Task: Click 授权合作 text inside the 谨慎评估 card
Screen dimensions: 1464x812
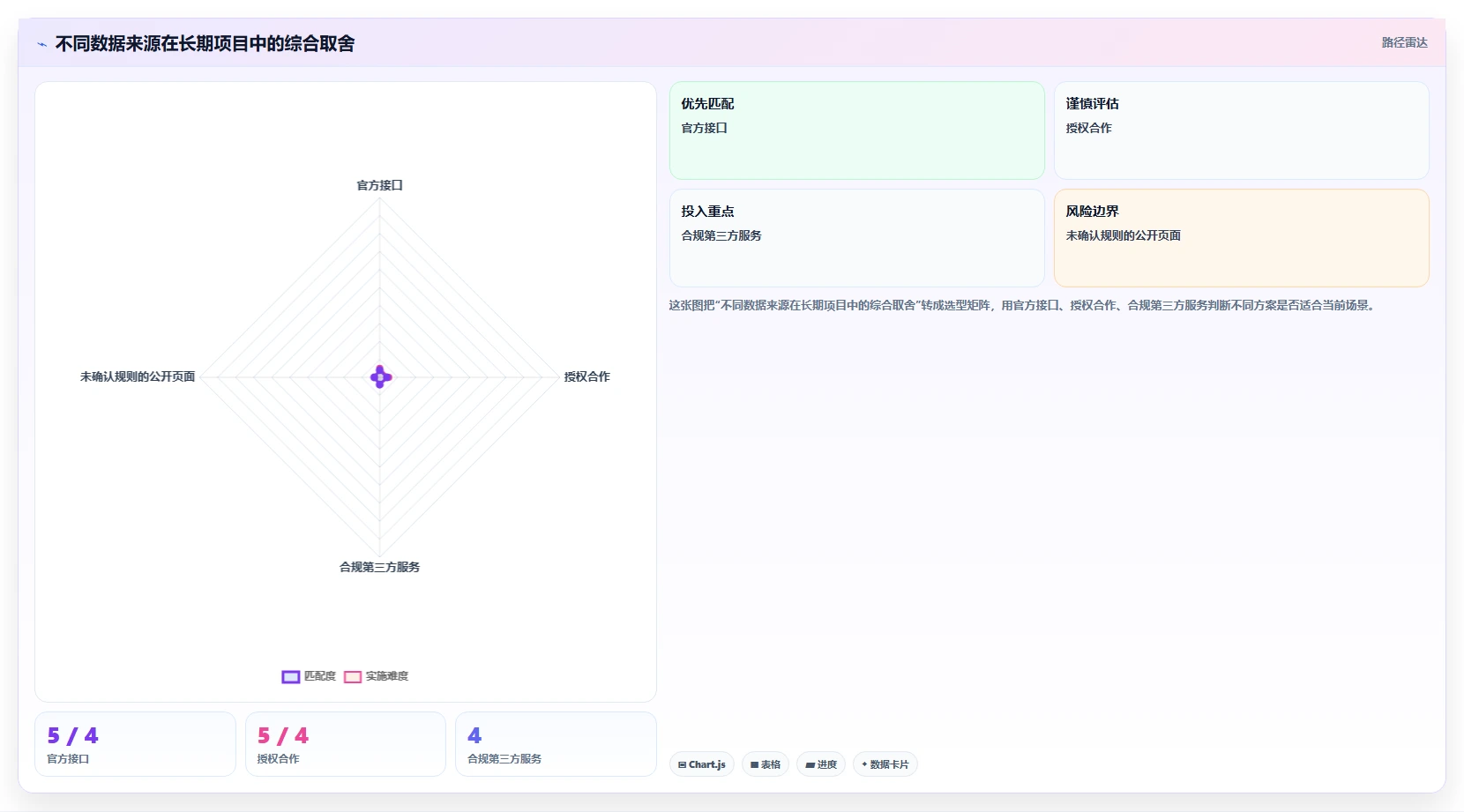Action: [1088, 128]
